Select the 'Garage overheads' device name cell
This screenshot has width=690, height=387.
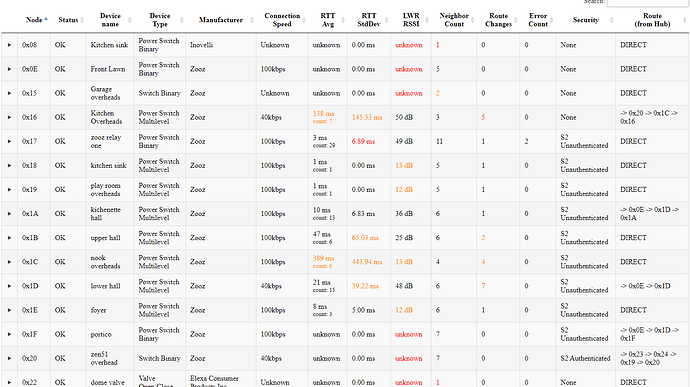pyautogui.click(x=105, y=93)
